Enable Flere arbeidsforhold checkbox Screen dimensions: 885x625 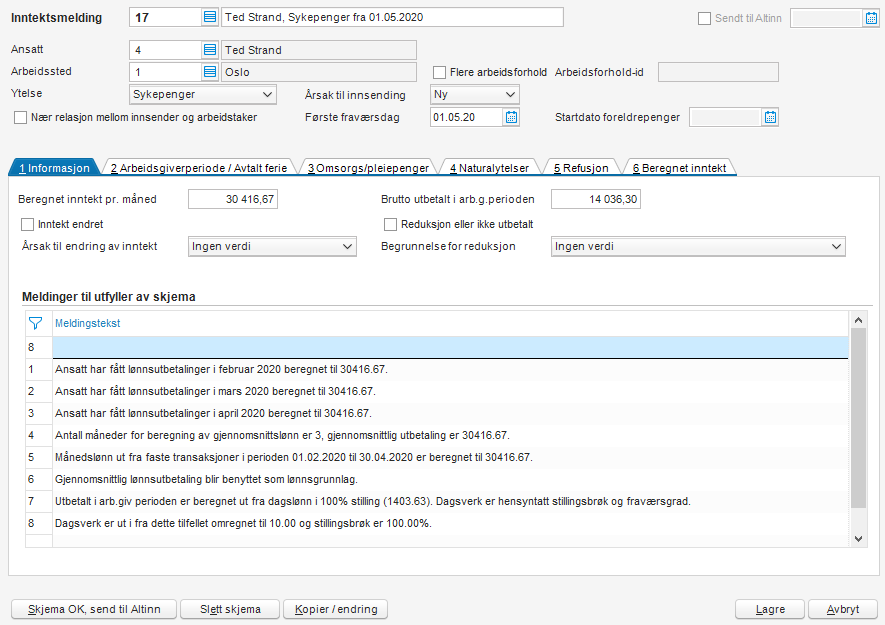[439, 72]
